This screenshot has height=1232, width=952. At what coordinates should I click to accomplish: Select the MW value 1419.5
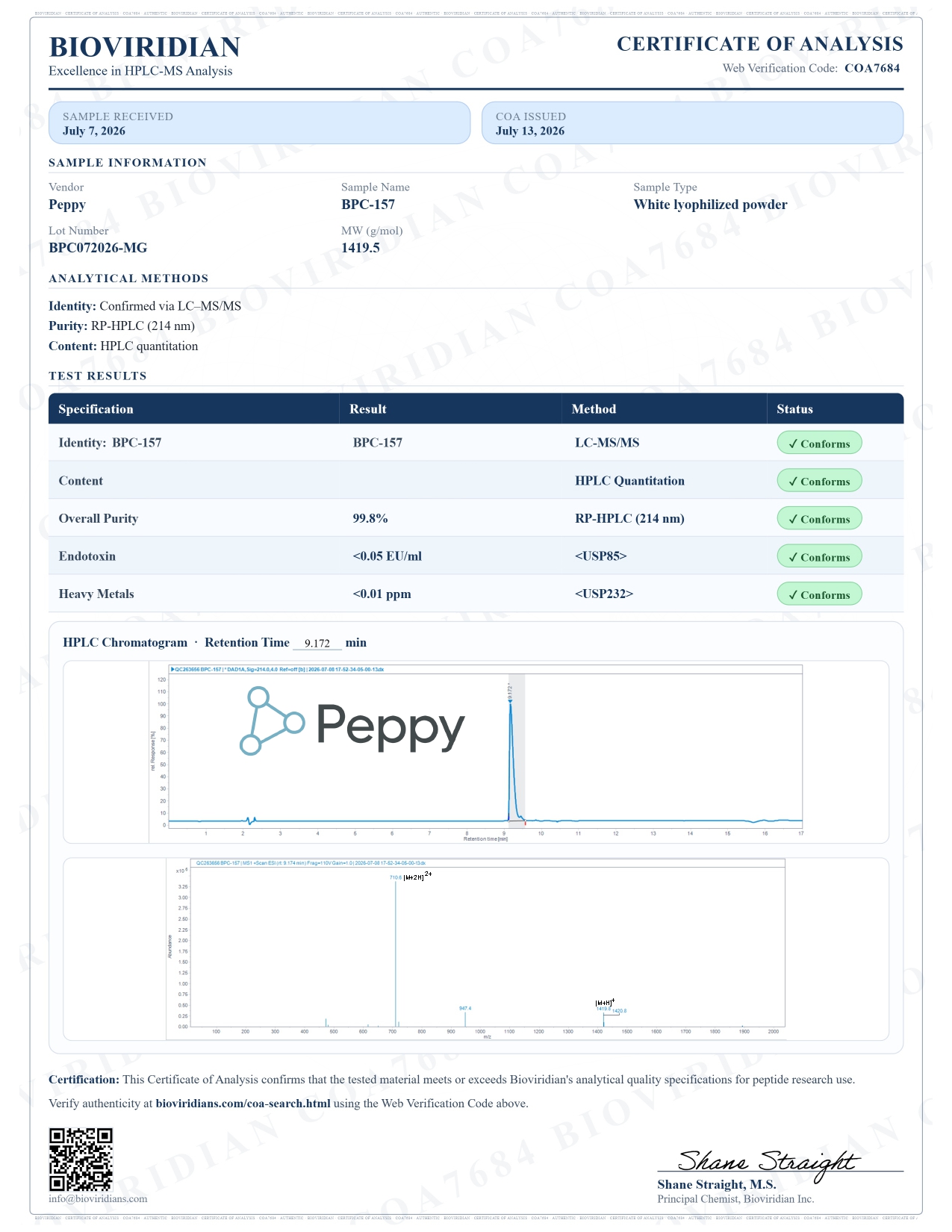point(361,248)
